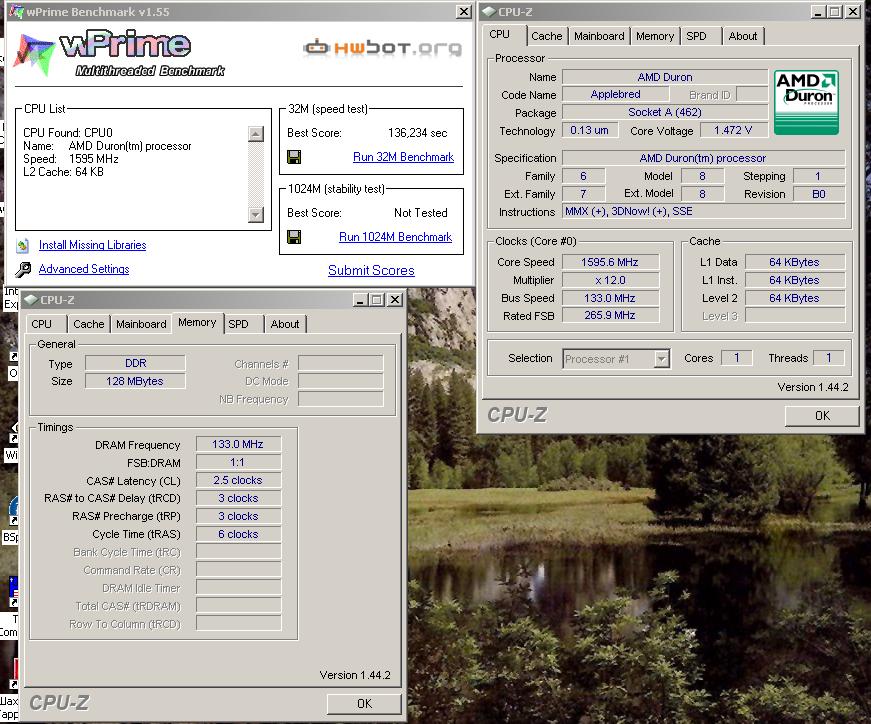Screen dimensions: 871x724
Task: Click the Technology 0.13 um field
Action: click(589, 131)
